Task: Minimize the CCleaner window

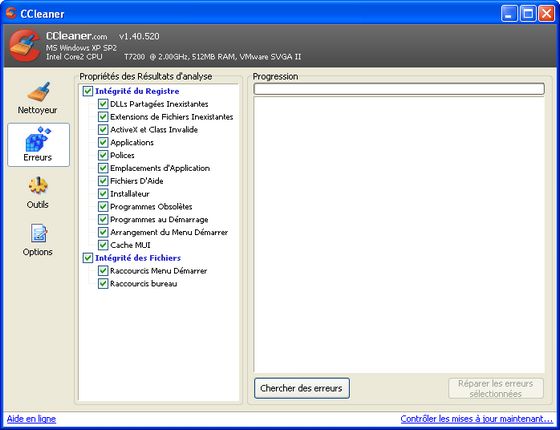Action: click(509, 14)
